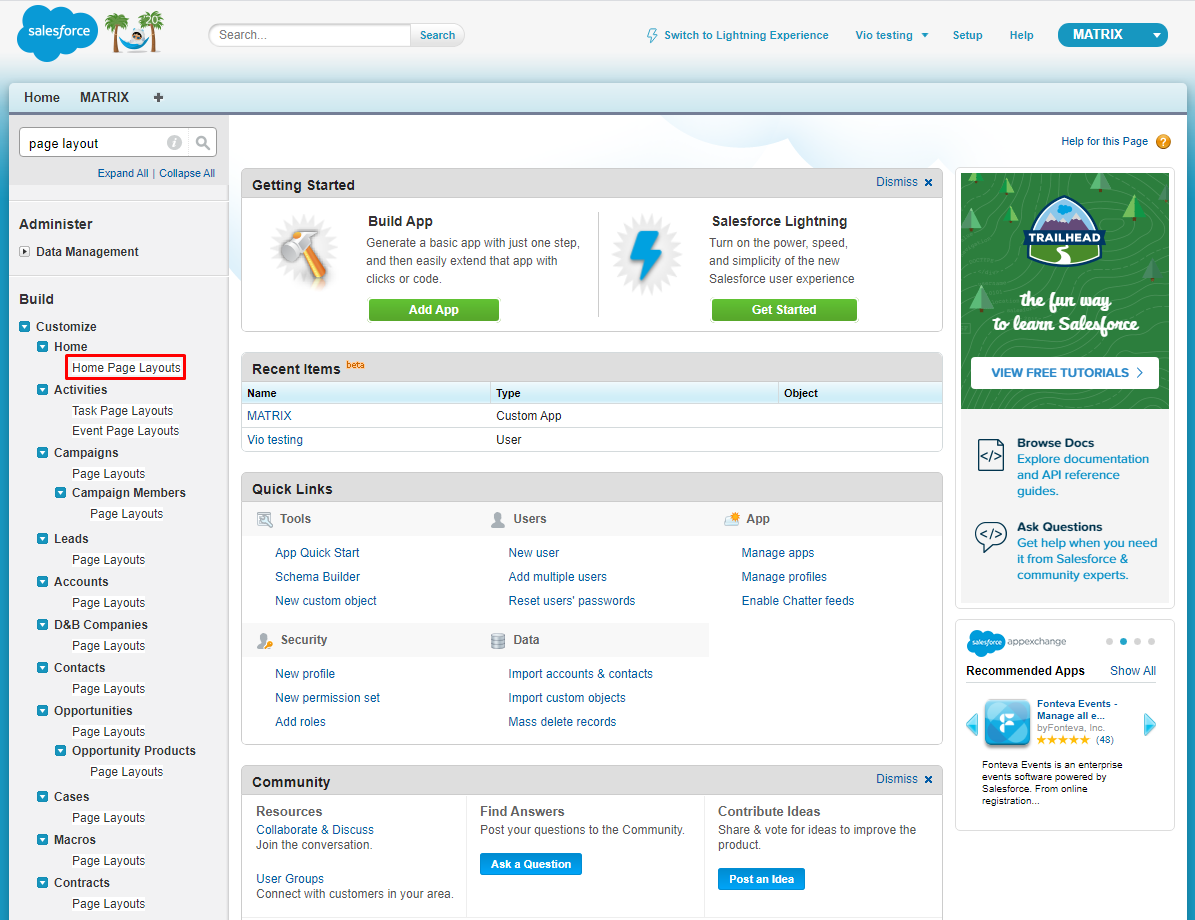The width and height of the screenshot is (1195, 920).
Task: Click the Quick Find magnifier icon
Action: 203,143
